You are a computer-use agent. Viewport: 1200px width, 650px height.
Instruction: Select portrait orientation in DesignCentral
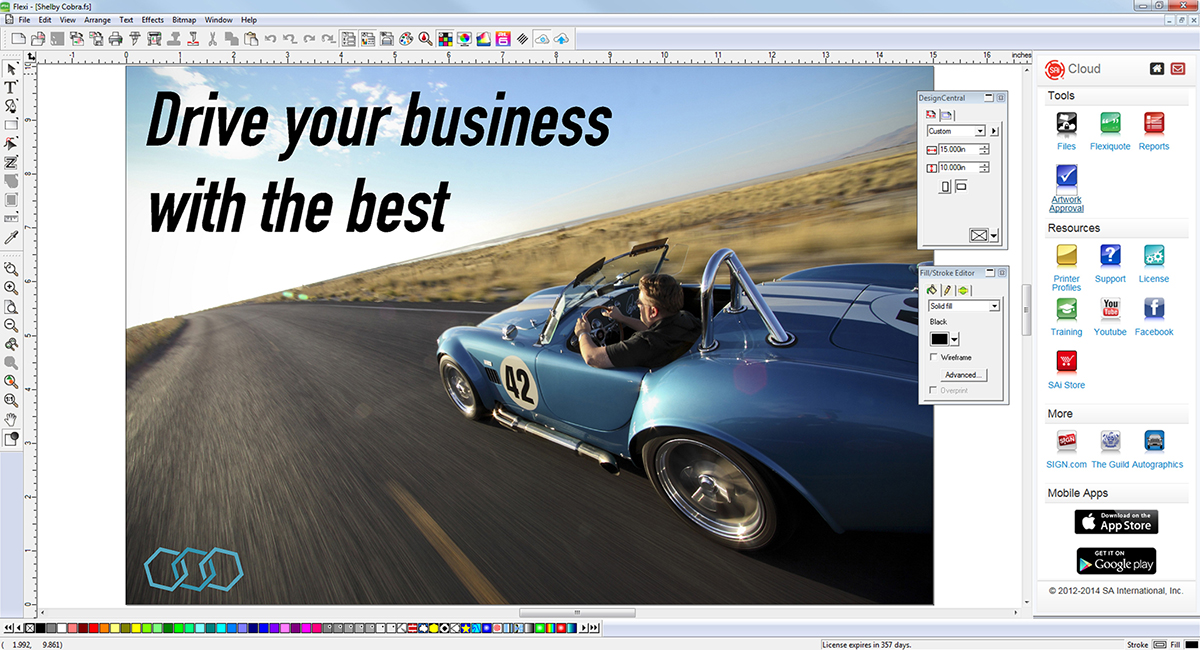[x=946, y=187]
